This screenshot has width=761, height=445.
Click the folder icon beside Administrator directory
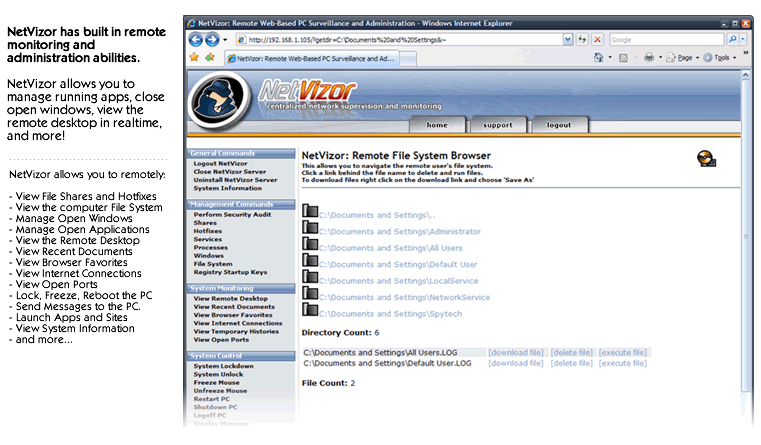click(x=309, y=228)
